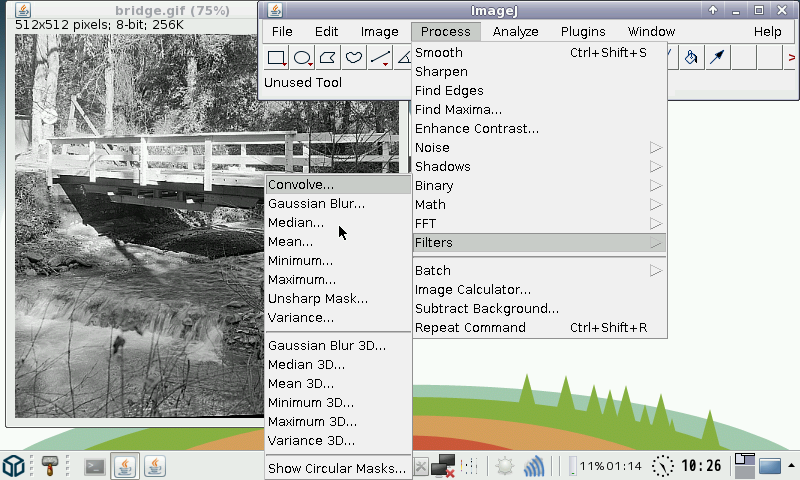Choose Enhance Contrast...
This screenshot has height=480, width=800.
(x=539, y=129)
